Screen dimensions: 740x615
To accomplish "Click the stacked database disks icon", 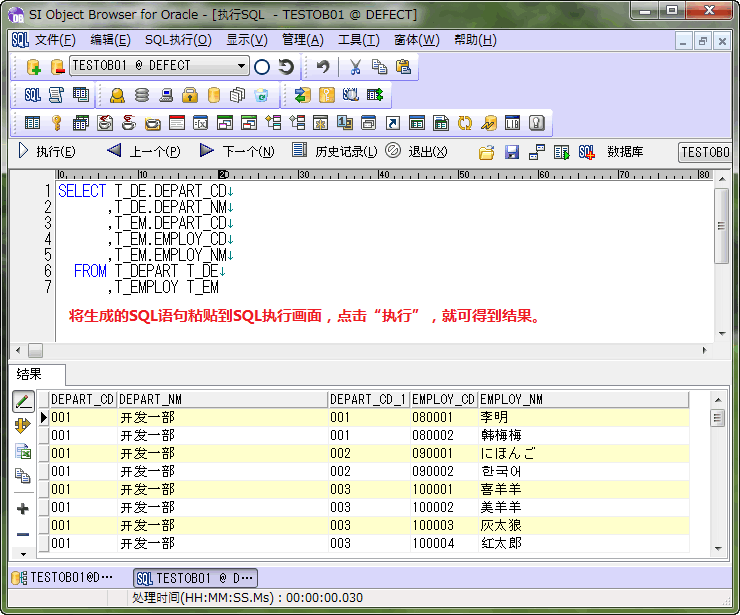I will [x=142, y=95].
